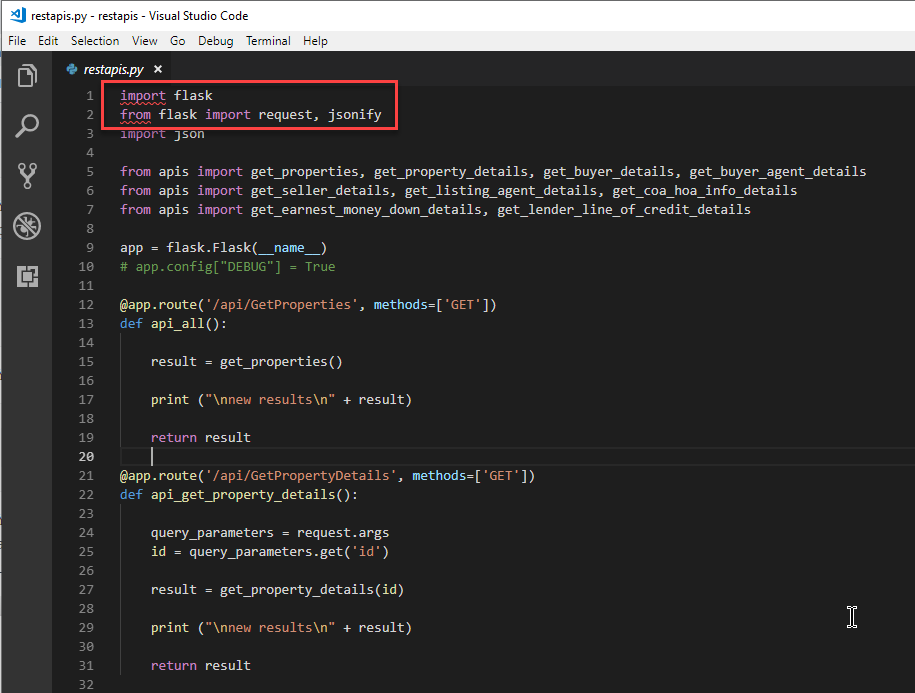Open the Extensions view
Viewport: 915px width, 693px height.
[x=27, y=276]
